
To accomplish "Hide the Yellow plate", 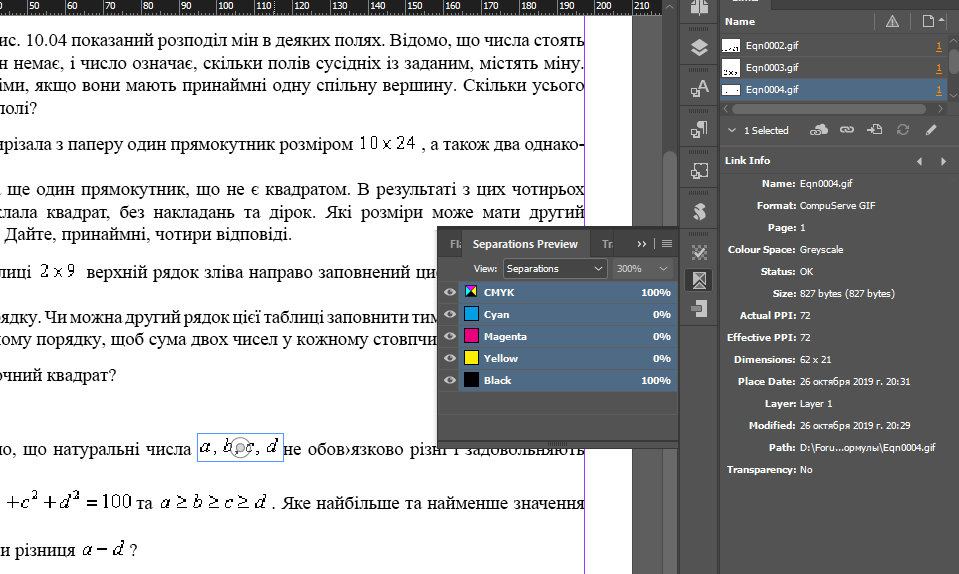I will pos(450,358).
